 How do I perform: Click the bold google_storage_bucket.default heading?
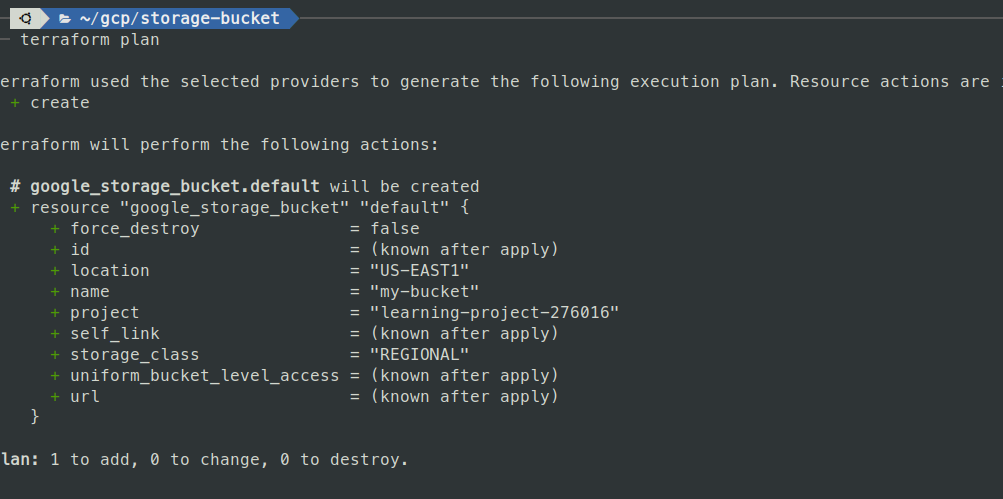(175, 187)
